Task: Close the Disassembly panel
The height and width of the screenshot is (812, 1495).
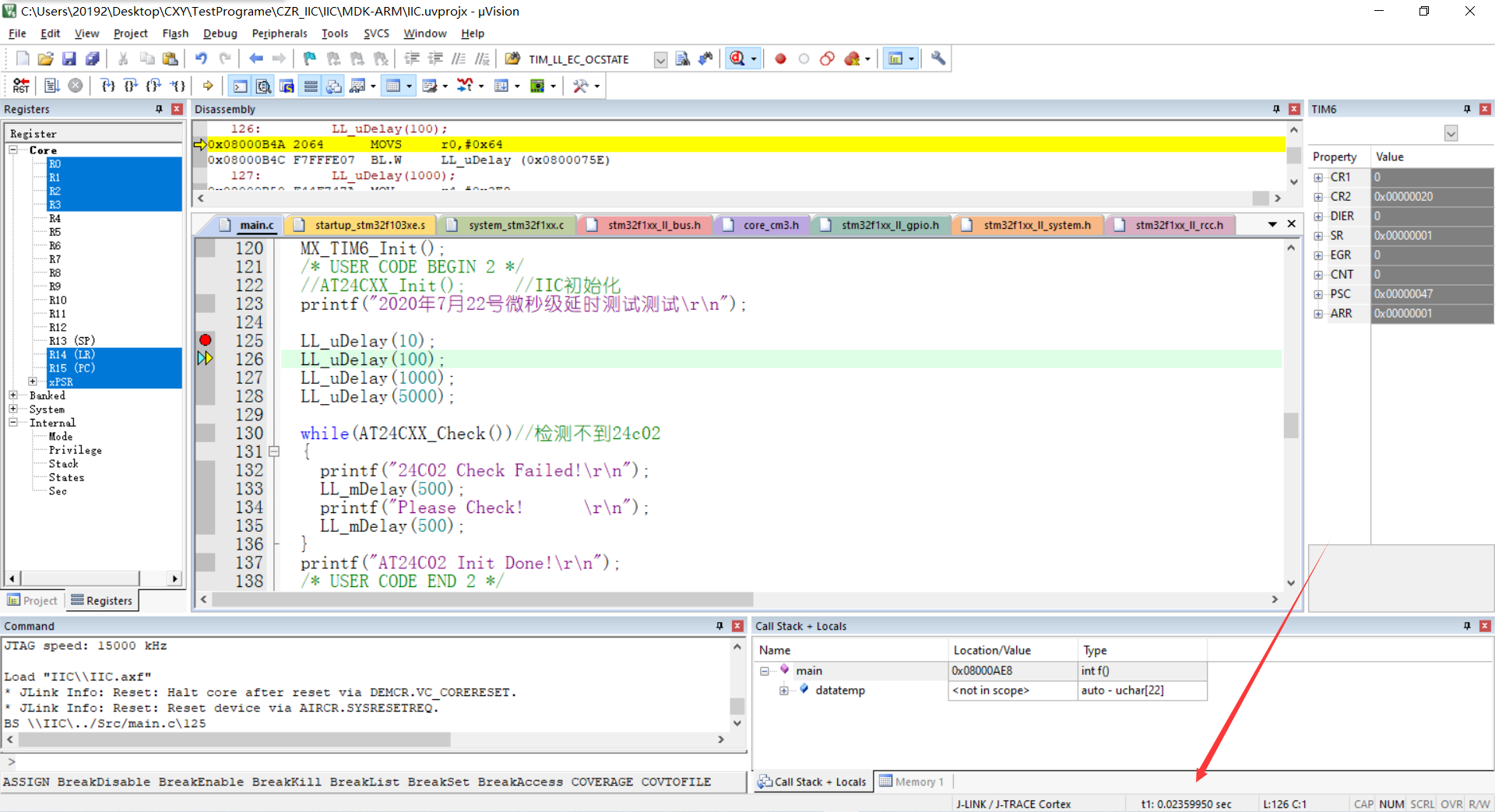Action: pos(1294,109)
